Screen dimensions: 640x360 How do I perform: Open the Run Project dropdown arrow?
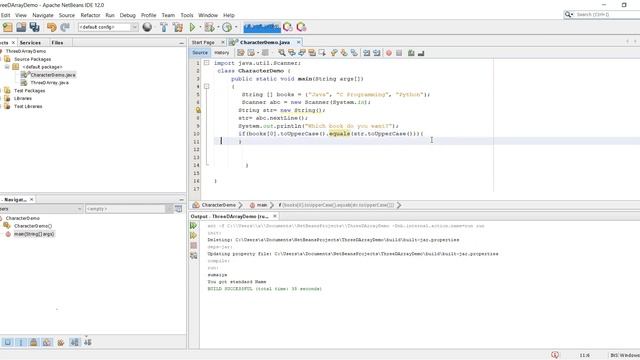(200, 27)
